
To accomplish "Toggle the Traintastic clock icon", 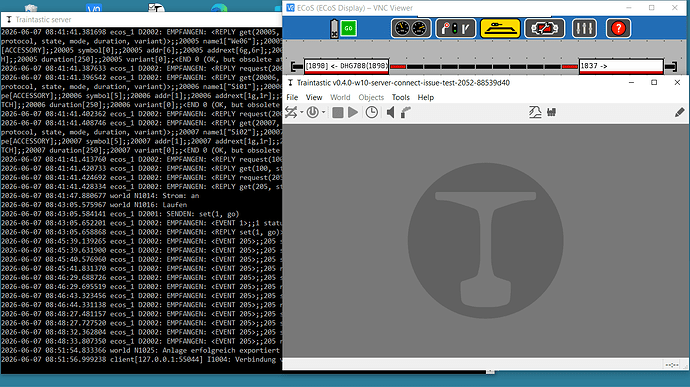I will 371,113.
